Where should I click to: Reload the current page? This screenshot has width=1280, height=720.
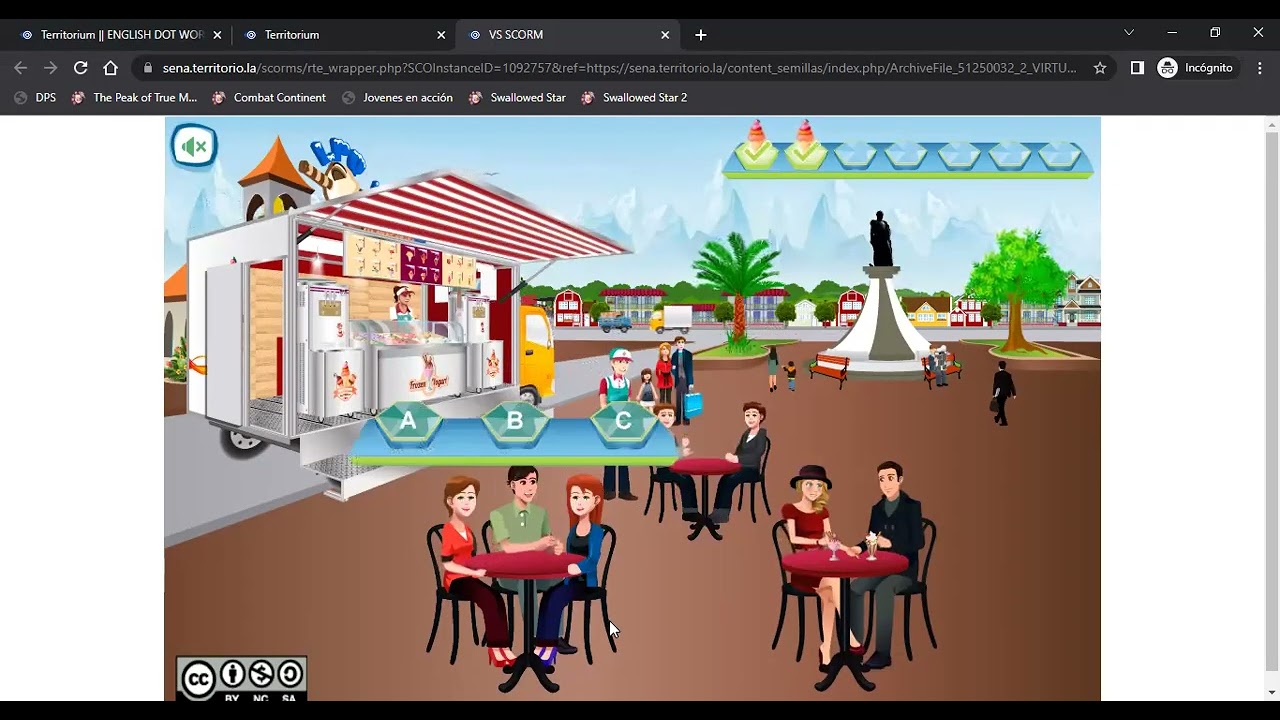(x=80, y=68)
